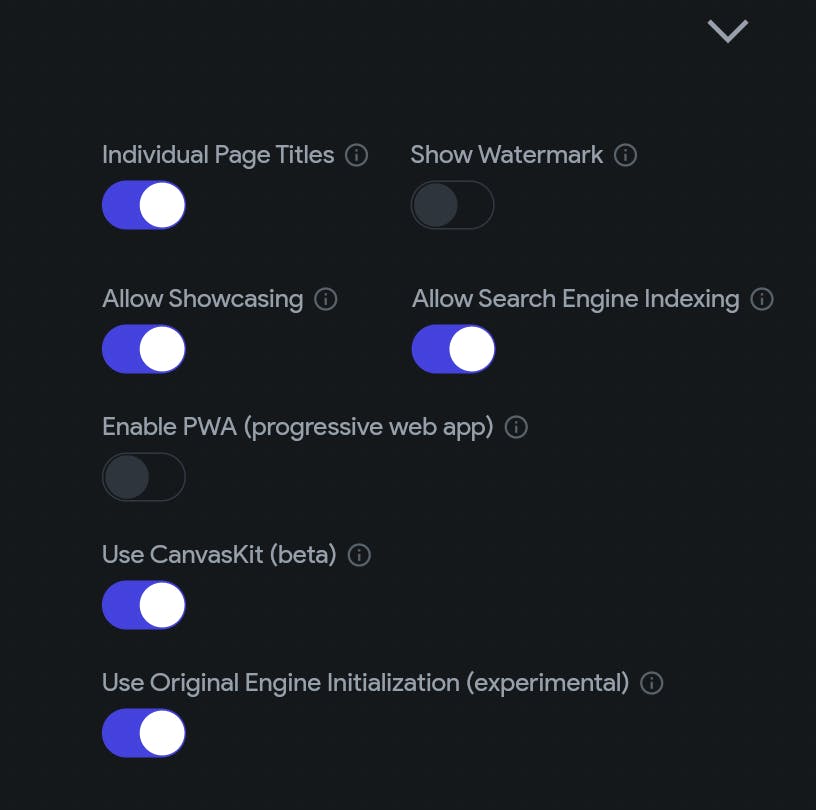Click the Individual Page Titles label text
The image size is (816, 810).
click(218, 155)
